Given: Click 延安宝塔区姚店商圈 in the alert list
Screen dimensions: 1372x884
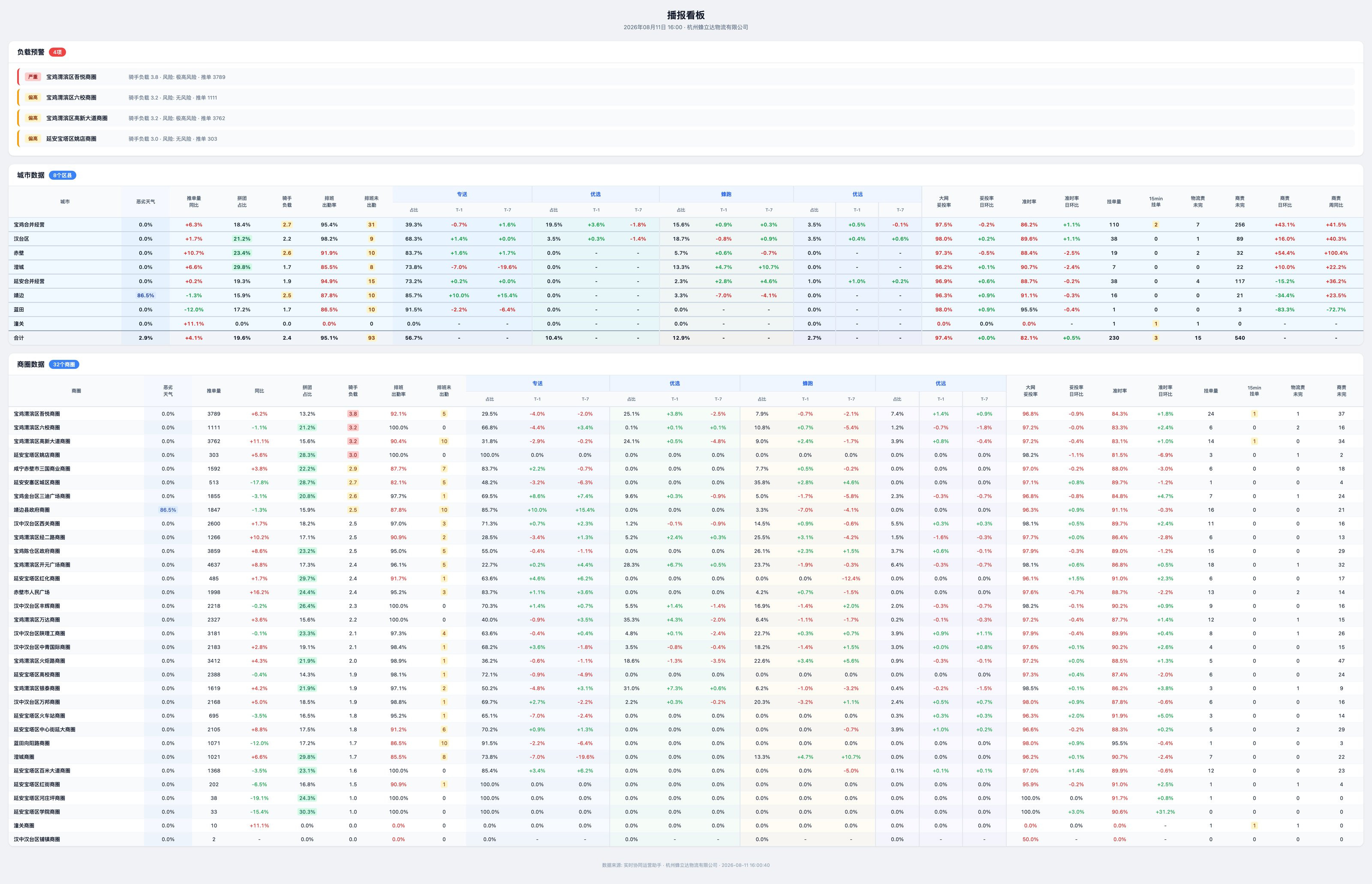Looking at the screenshot, I should tap(71, 139).
